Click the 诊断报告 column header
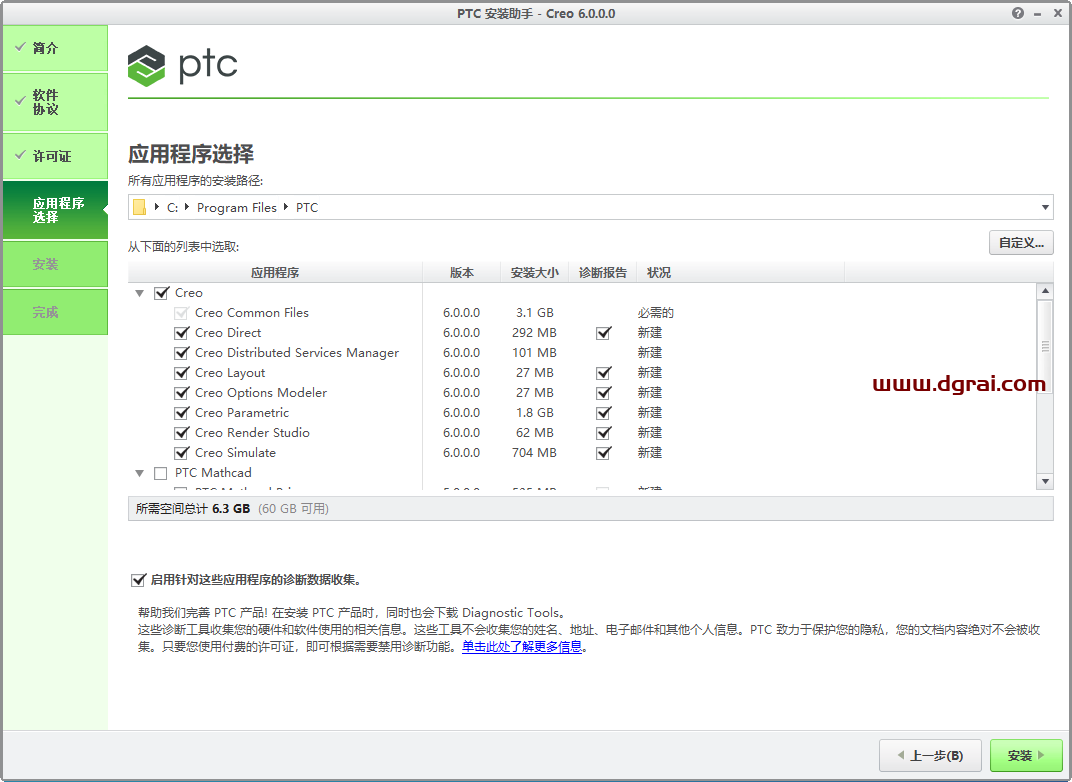1072x782 pixels. (602, 273)
